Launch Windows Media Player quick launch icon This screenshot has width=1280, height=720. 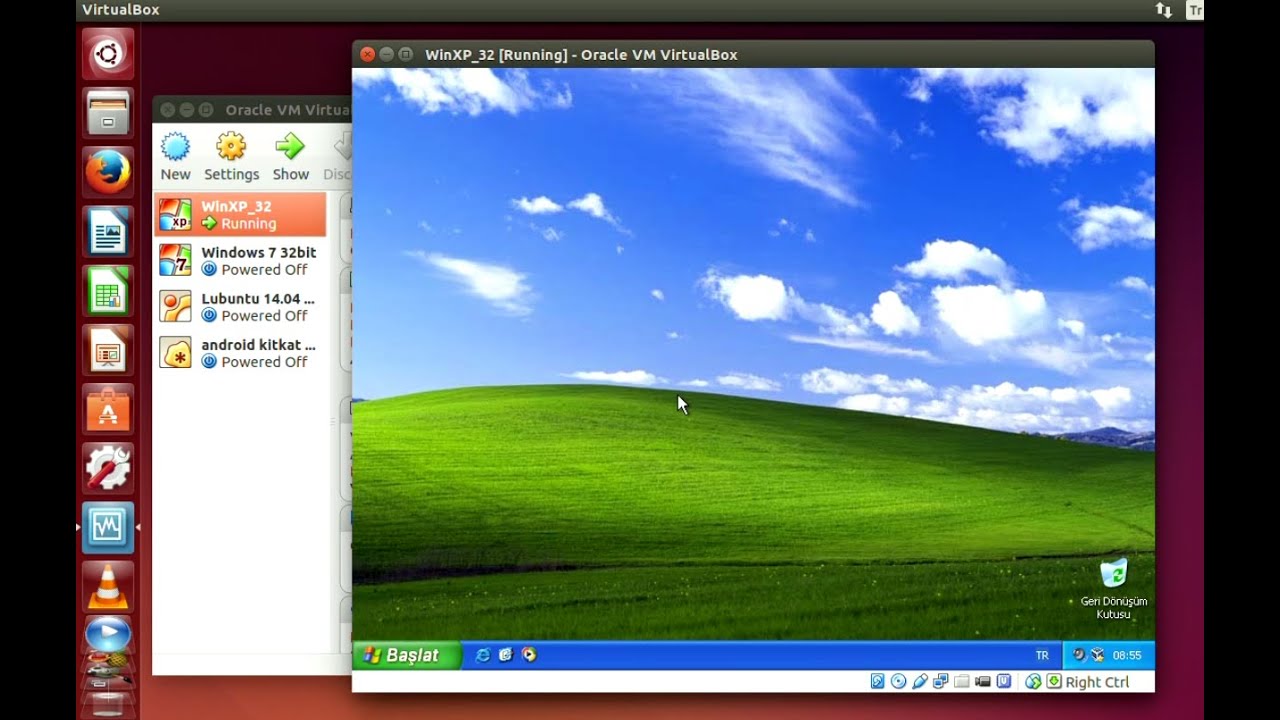pyautogui.click(x=529, y=655)
